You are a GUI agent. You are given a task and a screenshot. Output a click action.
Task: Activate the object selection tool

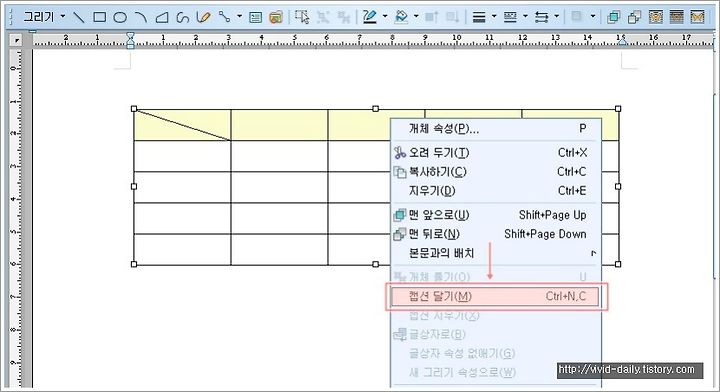[302, 17]
